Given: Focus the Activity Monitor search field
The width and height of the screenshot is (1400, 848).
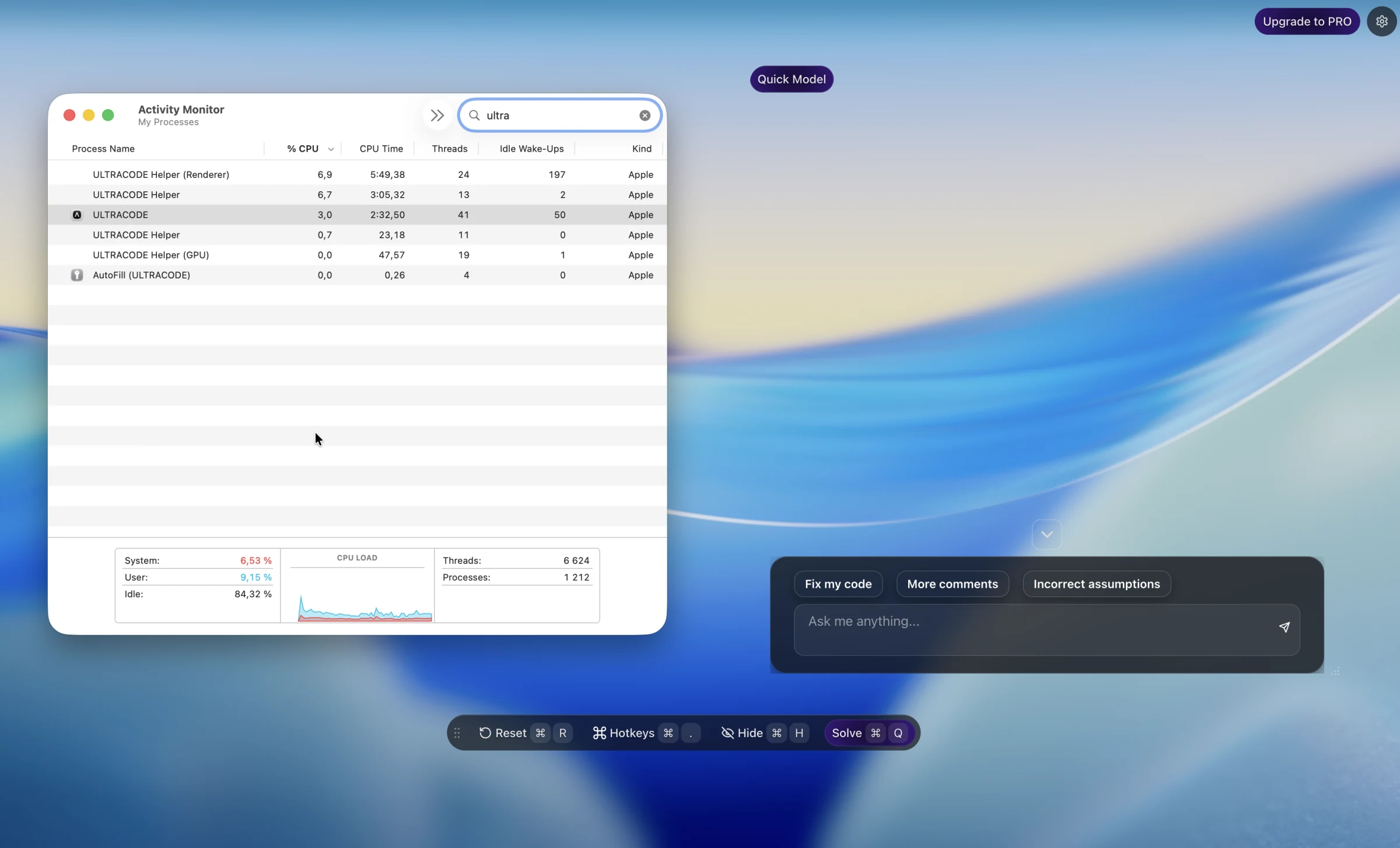Looking at the screenshot, I should pos(560,115).
